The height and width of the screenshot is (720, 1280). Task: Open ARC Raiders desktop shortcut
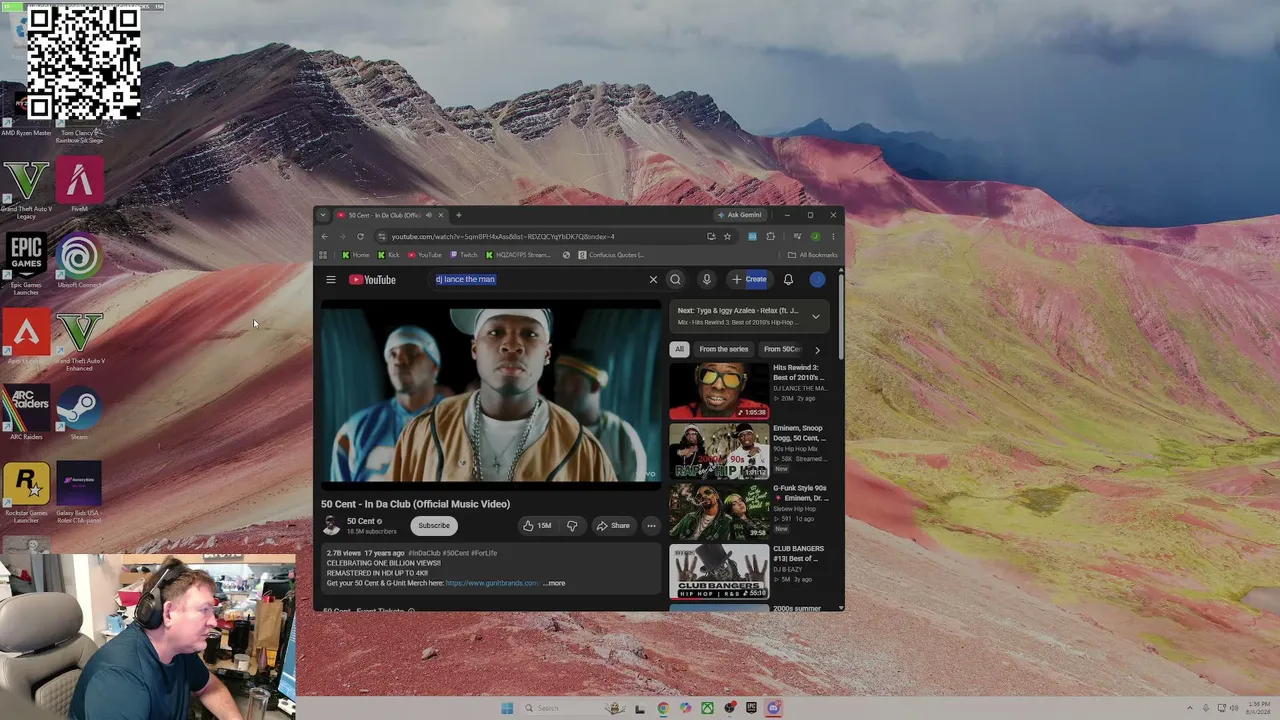(26, 413)
